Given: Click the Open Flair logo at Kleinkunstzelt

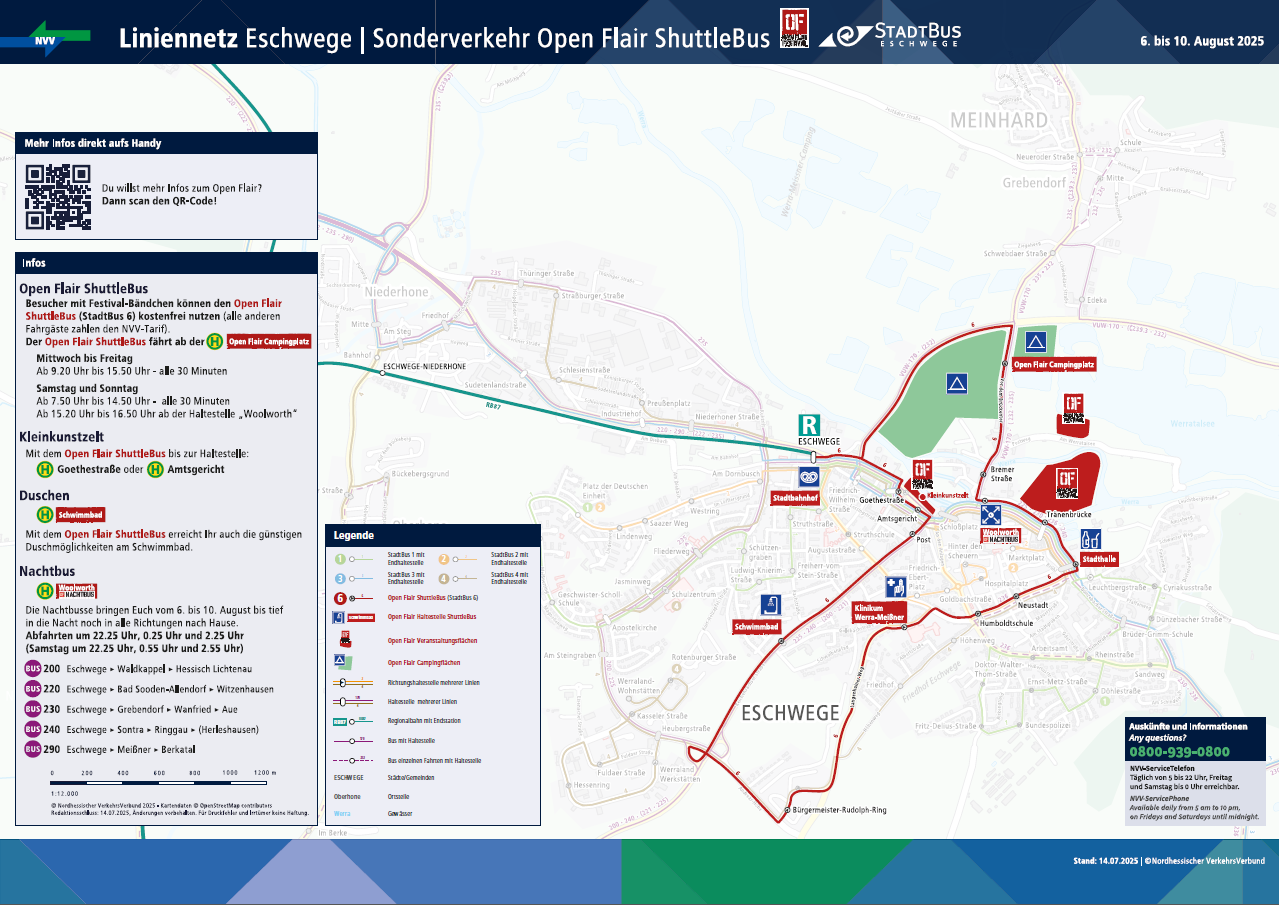Looking at the screenshot, I should pyautogui.click(x=922, y=472).
